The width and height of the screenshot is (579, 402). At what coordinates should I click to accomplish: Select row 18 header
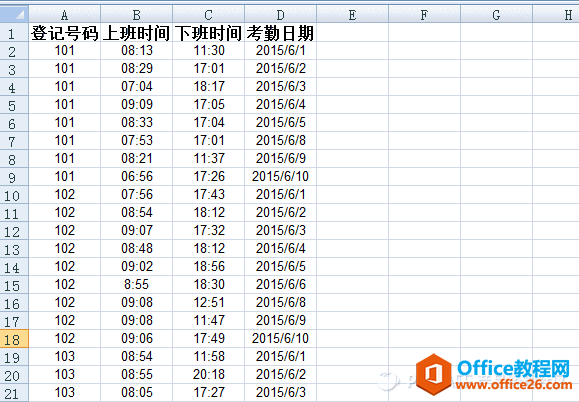point(14,339)
